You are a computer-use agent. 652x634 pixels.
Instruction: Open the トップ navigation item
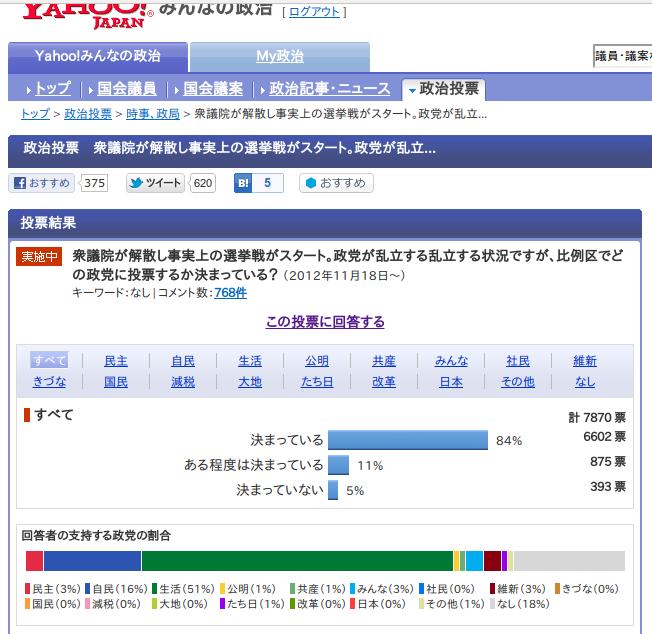pyautogui.click(x=46, y=89)
